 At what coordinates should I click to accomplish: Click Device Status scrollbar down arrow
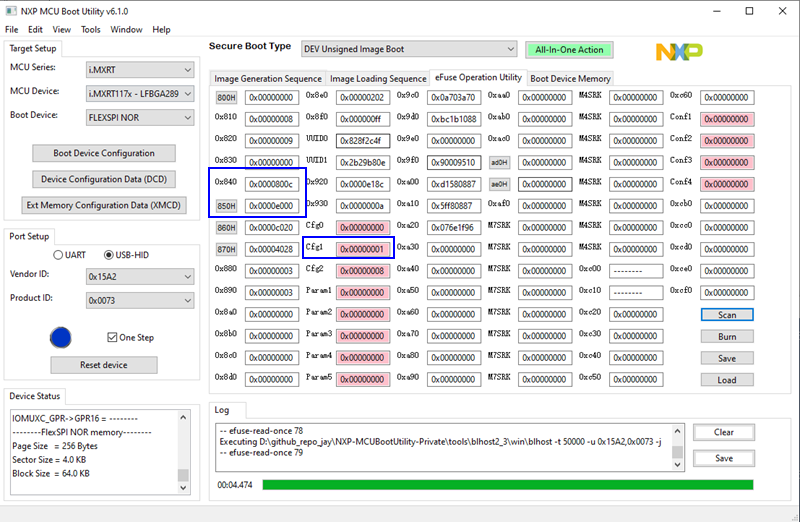coord(183,488)
